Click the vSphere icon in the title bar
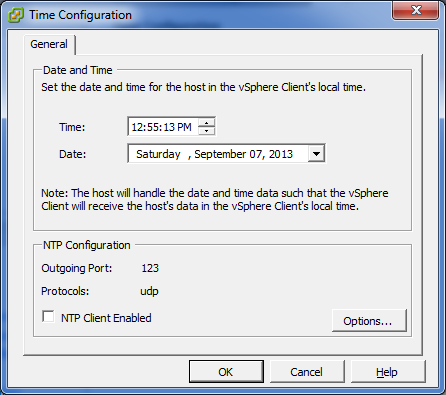The image size is (446, 395). coord(16,15)
